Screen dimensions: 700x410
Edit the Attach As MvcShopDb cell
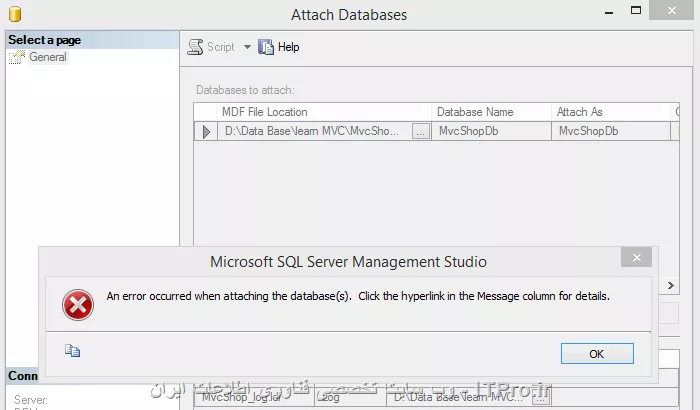click(x=611, y=131)
